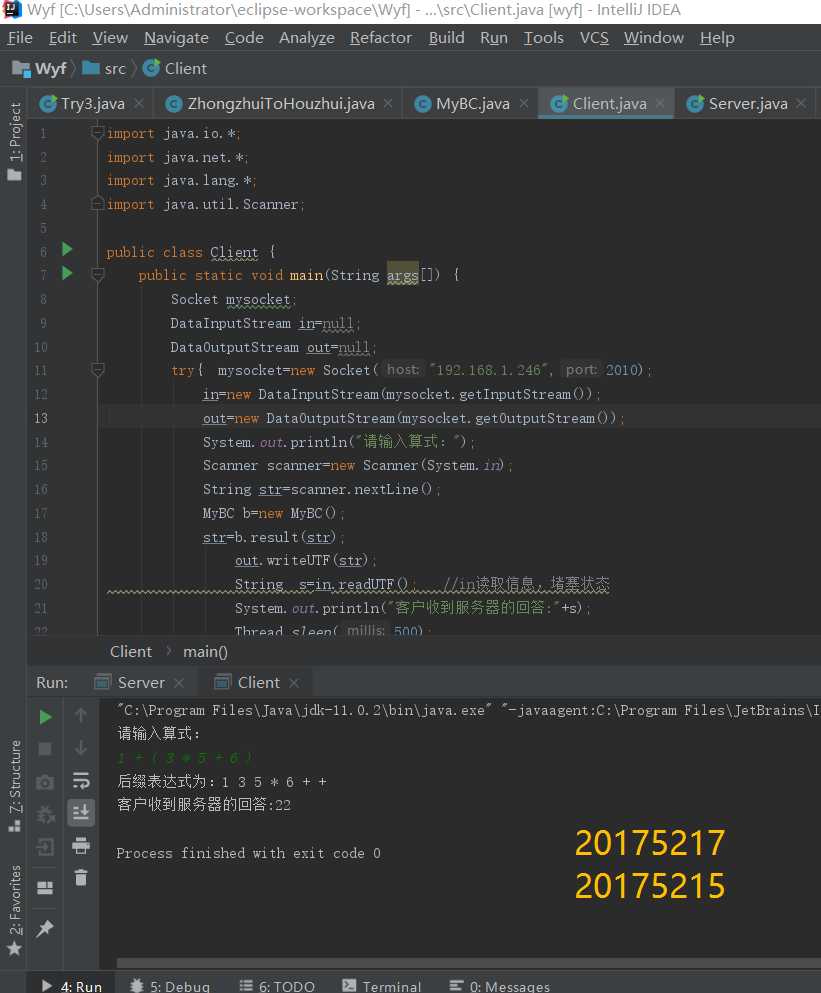Viewport: 821px width, 993px height.
Task: Click the exit icon in Run panel
Action: tap(45, 847)
